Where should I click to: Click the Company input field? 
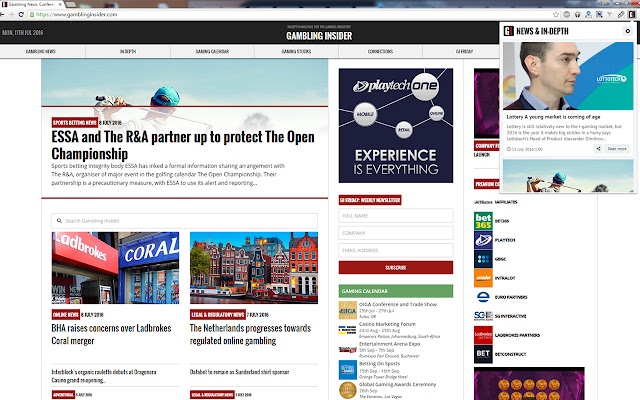(396, 233)
